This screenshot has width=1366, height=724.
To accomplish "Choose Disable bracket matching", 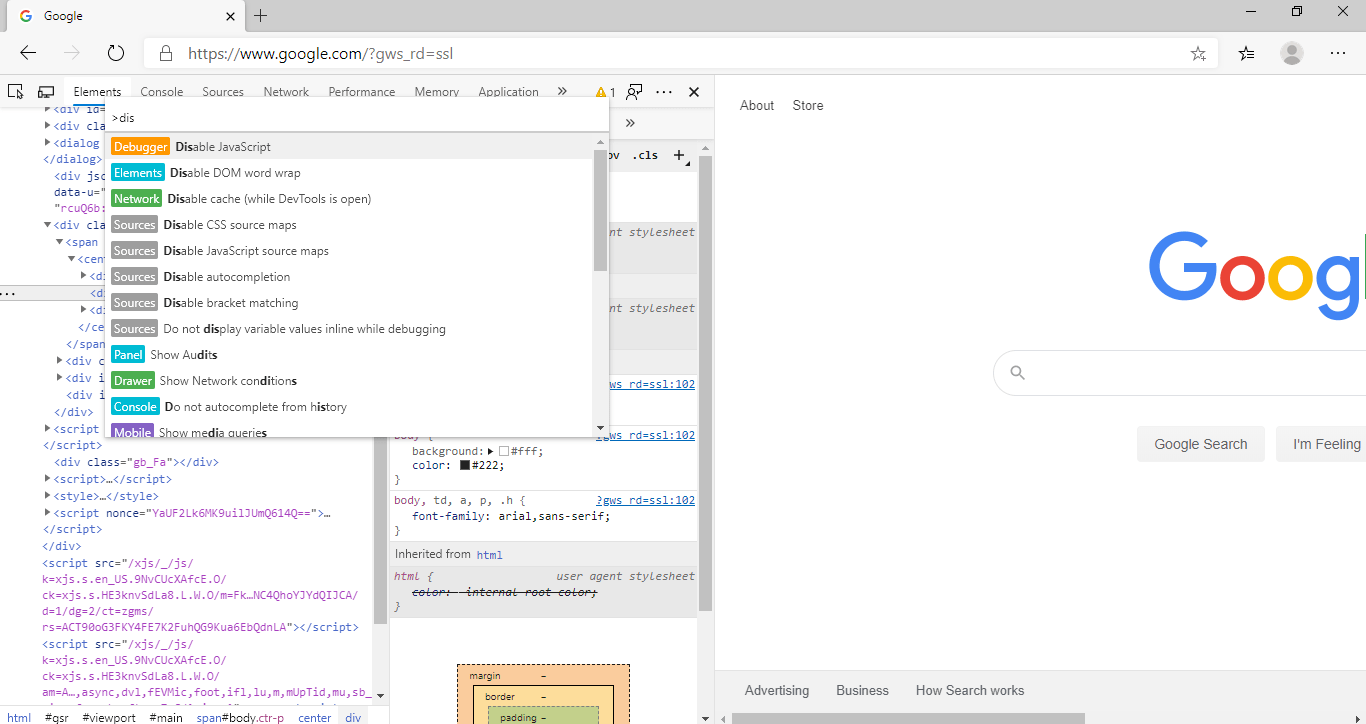I will coord(349,303).
